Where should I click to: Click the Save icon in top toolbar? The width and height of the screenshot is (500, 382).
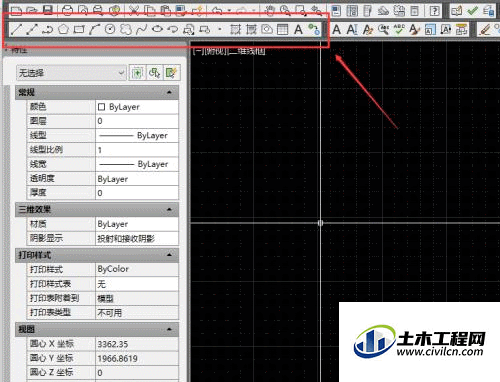(x=48, y=10)
